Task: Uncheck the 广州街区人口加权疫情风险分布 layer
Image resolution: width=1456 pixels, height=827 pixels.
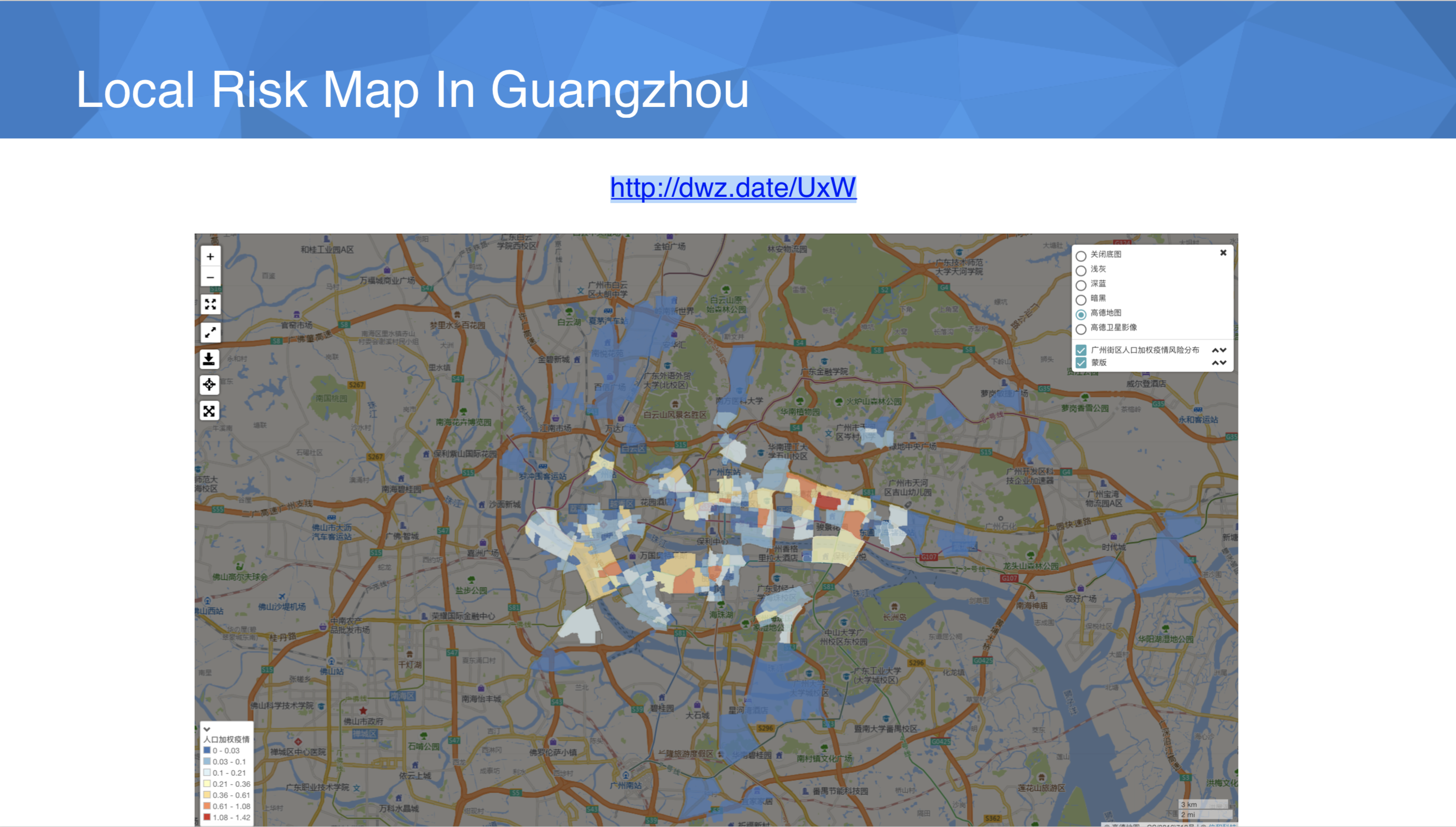Action: [1081, 350]
